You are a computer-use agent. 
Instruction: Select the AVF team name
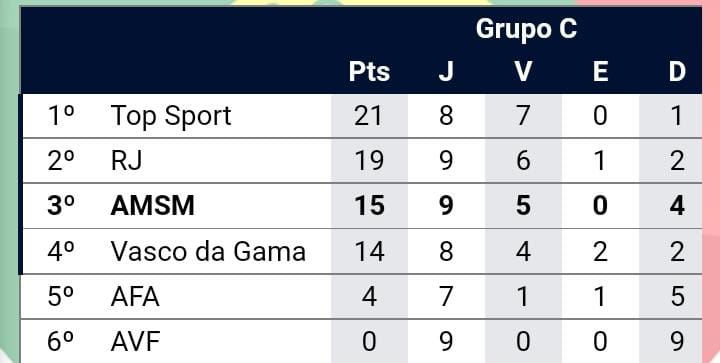click(135, 341)
